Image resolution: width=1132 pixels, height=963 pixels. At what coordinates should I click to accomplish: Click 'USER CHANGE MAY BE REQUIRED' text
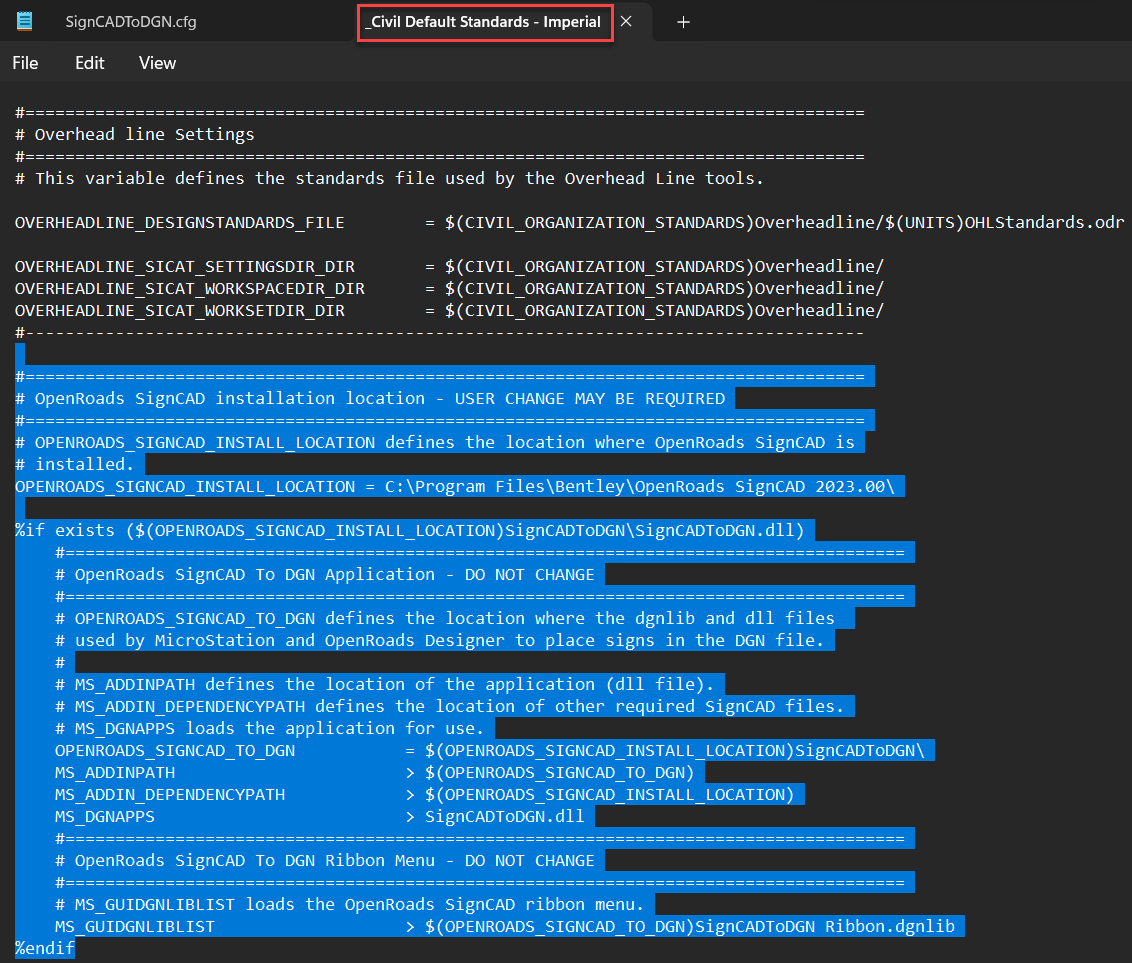[x=590, y=398]
